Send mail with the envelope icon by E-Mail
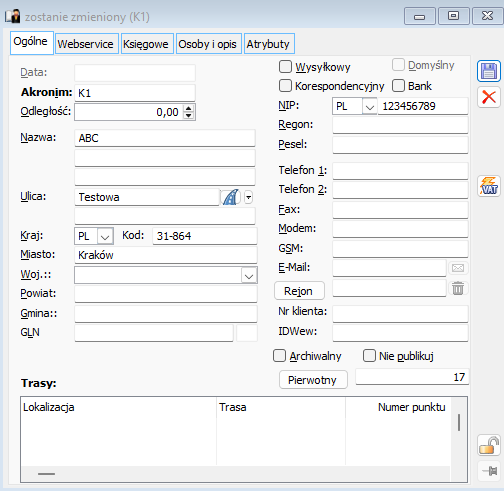The image size is (504, 491). (x=458, y=268)
